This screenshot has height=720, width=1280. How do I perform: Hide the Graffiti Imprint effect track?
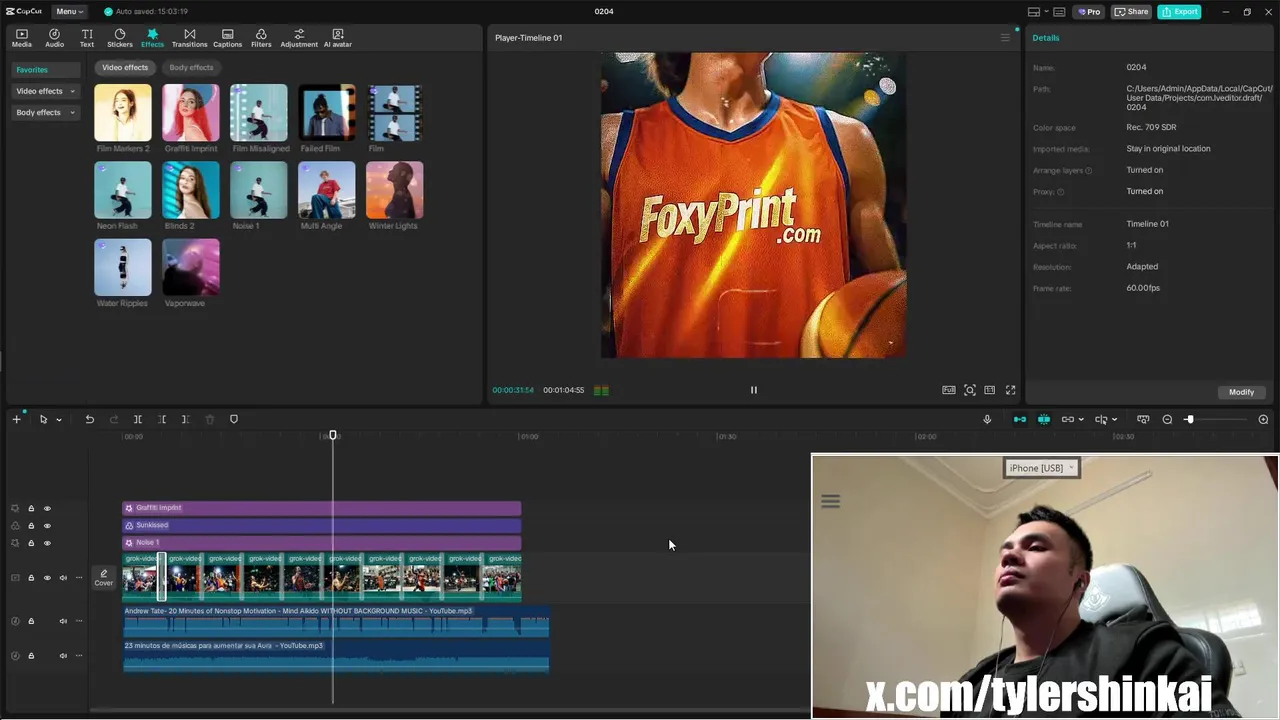[47, 508]
